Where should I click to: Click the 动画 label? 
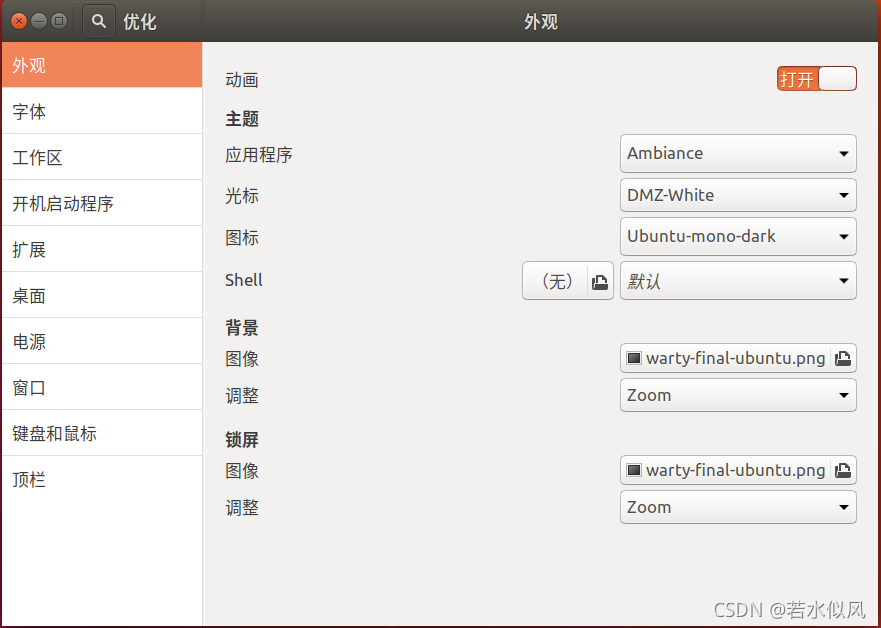pos(242,80)
